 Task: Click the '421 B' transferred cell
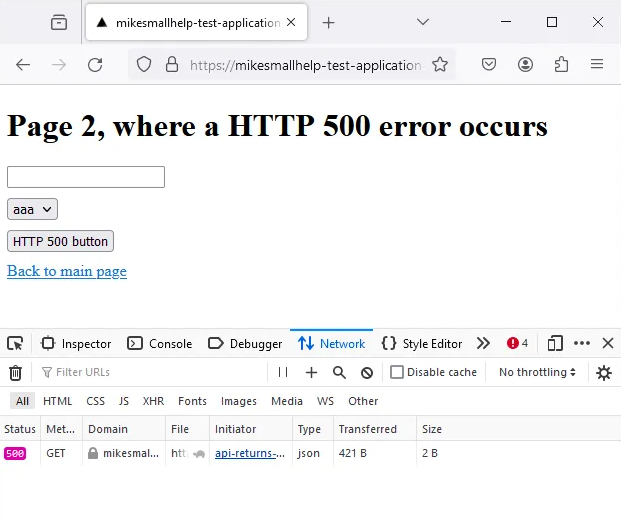(x=352, y=453)
